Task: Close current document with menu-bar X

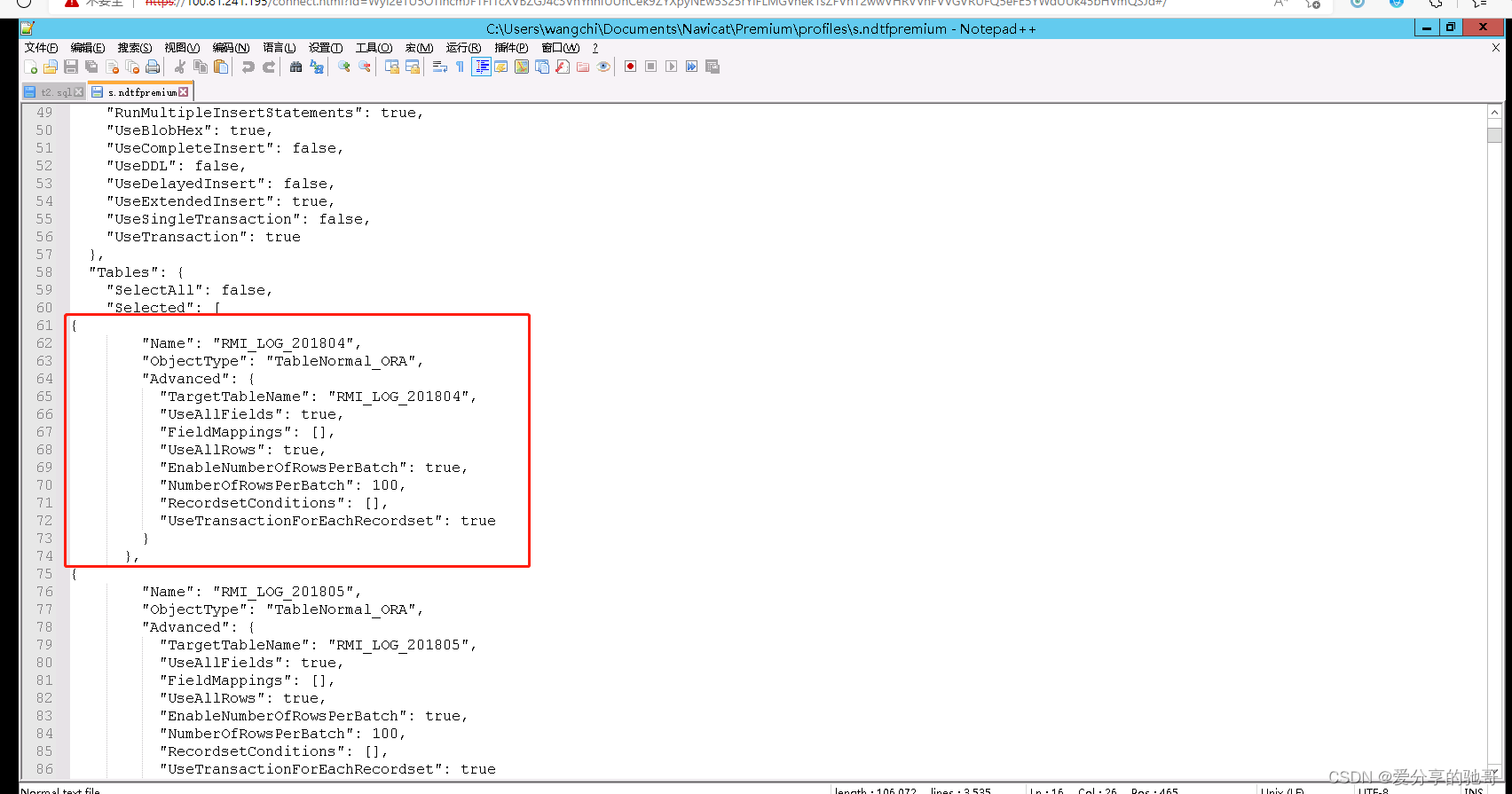Action: [x=1496, y=48]
